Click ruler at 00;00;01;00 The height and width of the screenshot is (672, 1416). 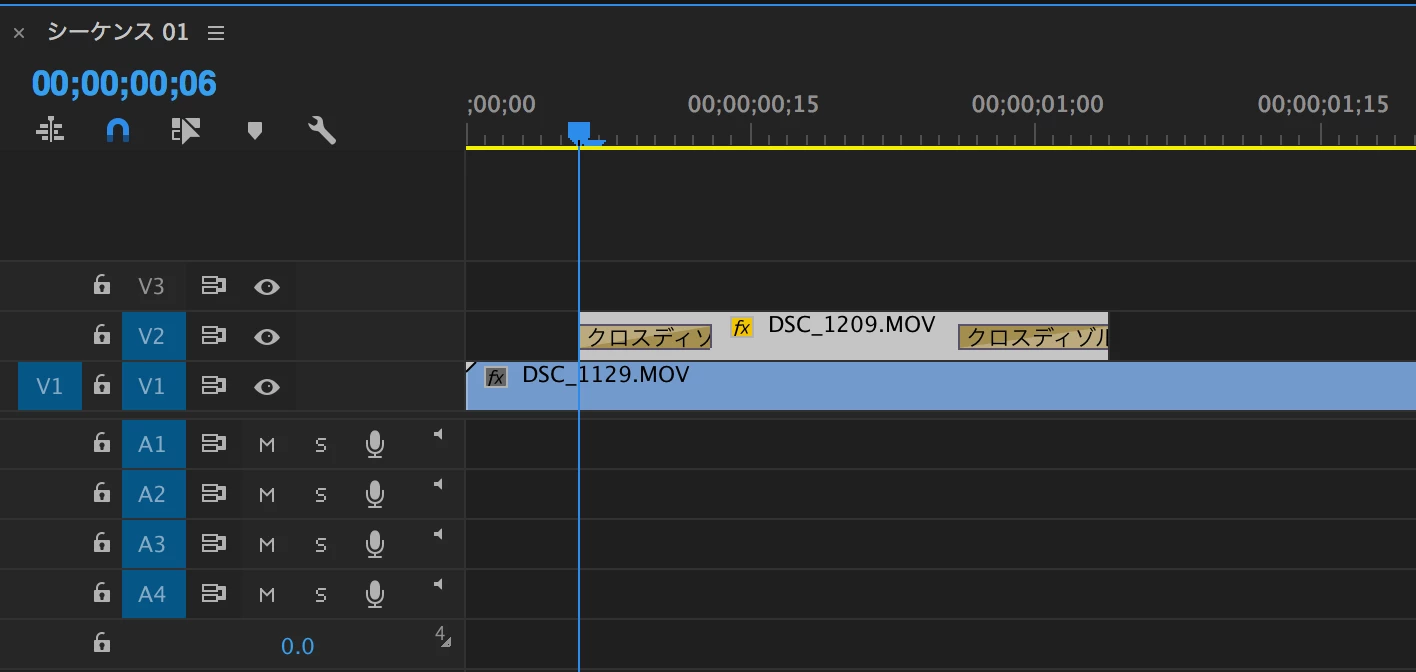tap(1037, 104)
